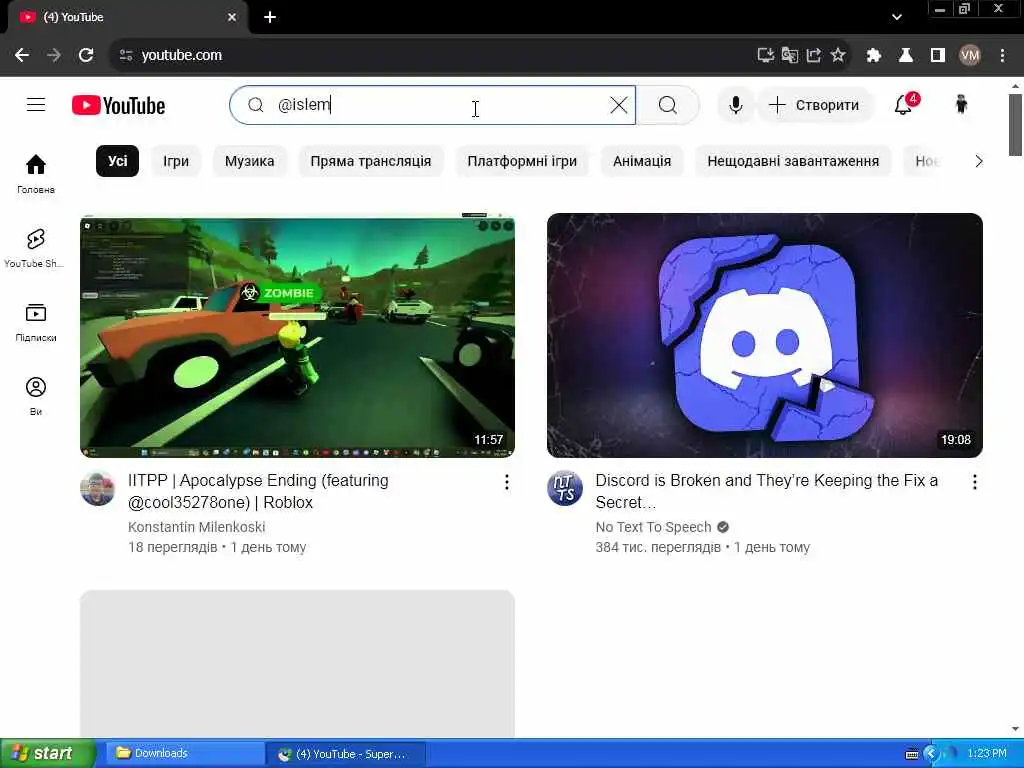Image resolution: width=1024 pixels, height=768 pixels.
Task: Select the Анімація filter chip
Action: (642, 161)
